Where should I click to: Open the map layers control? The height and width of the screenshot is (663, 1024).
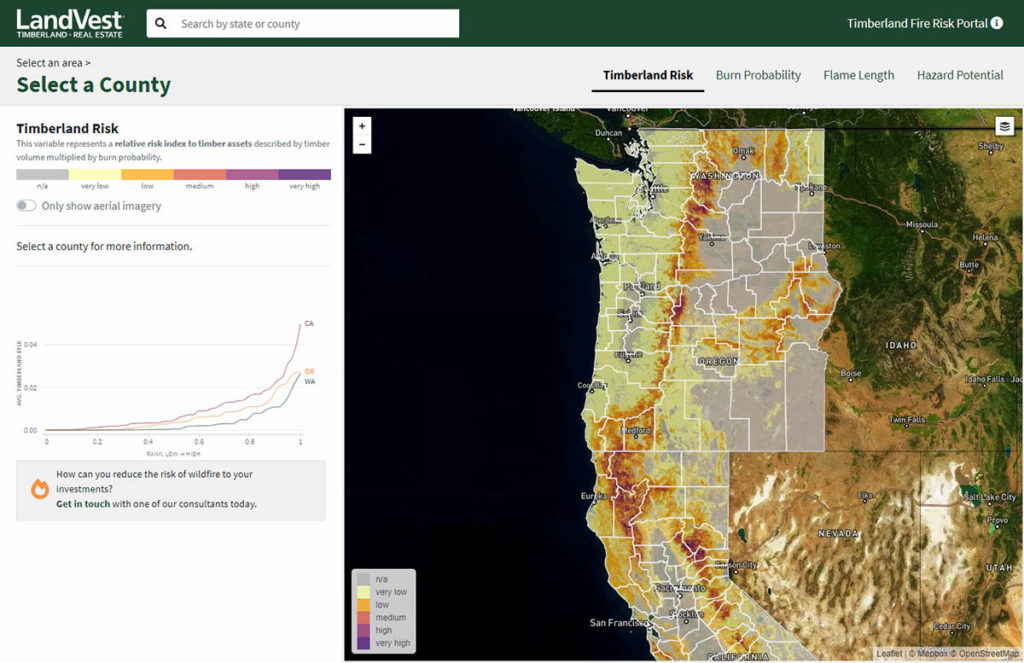[x=1004, y=126]
